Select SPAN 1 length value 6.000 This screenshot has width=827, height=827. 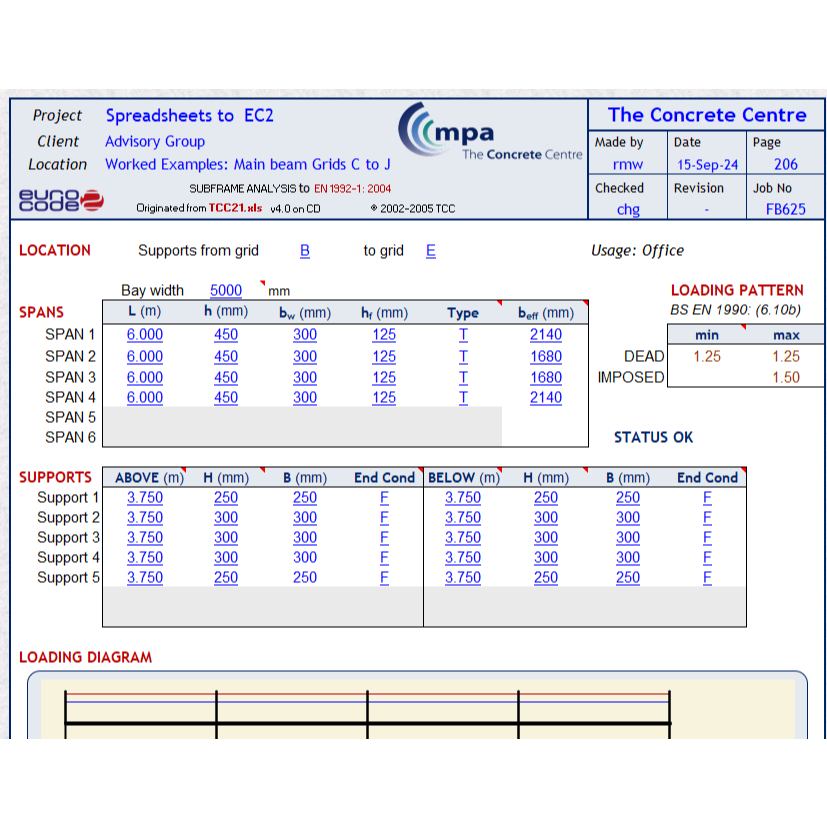(x=144, y=335)
